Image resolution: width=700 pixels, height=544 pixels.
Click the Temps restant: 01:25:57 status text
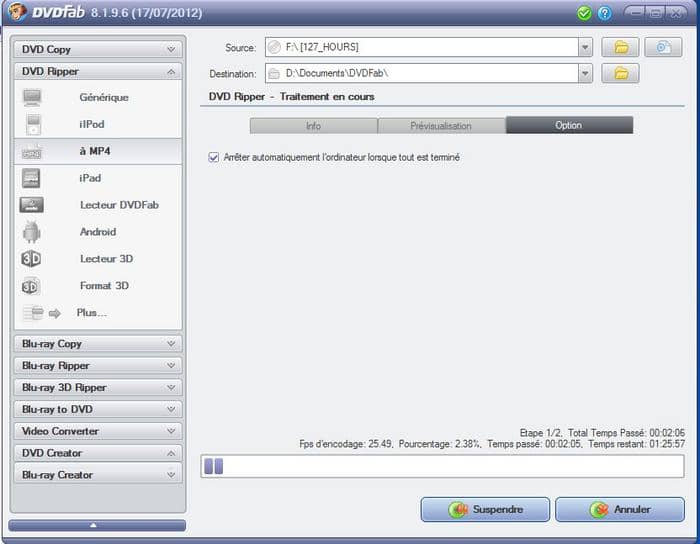tap(636, 444)
